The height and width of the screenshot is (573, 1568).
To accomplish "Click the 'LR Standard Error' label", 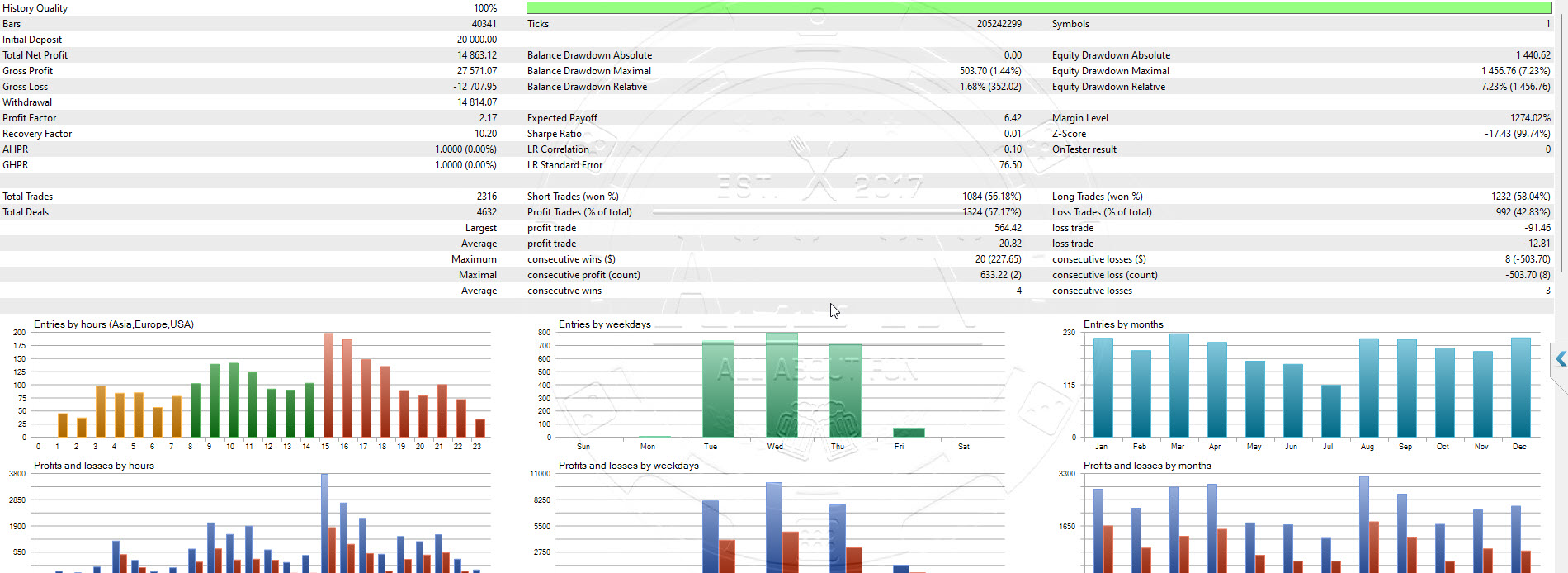I will (565, 165).
